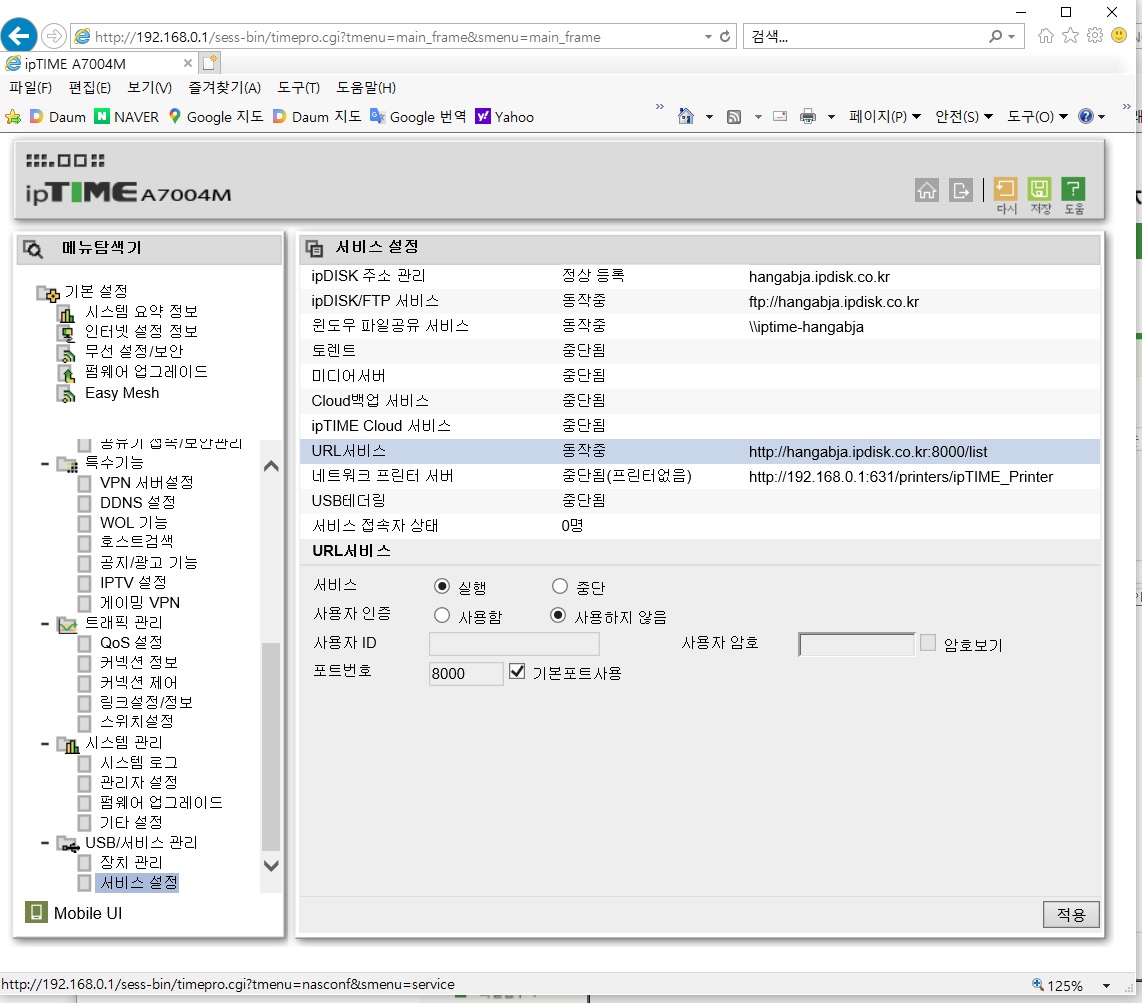
Task: Uncheck the 기본포트사용 checkbox
Action: tap(516, 672)
